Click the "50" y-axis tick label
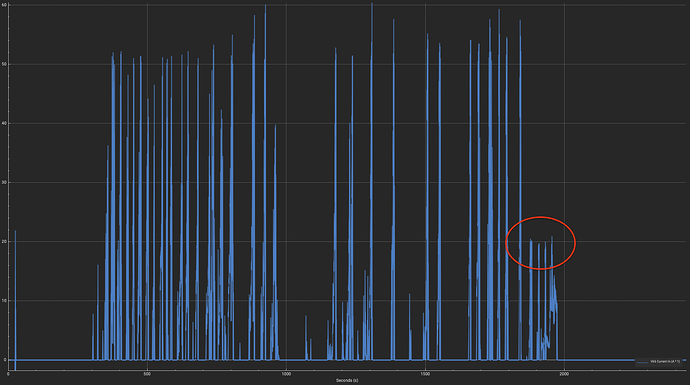The height and width of the screenshot is (385, 690). [4, 64]
